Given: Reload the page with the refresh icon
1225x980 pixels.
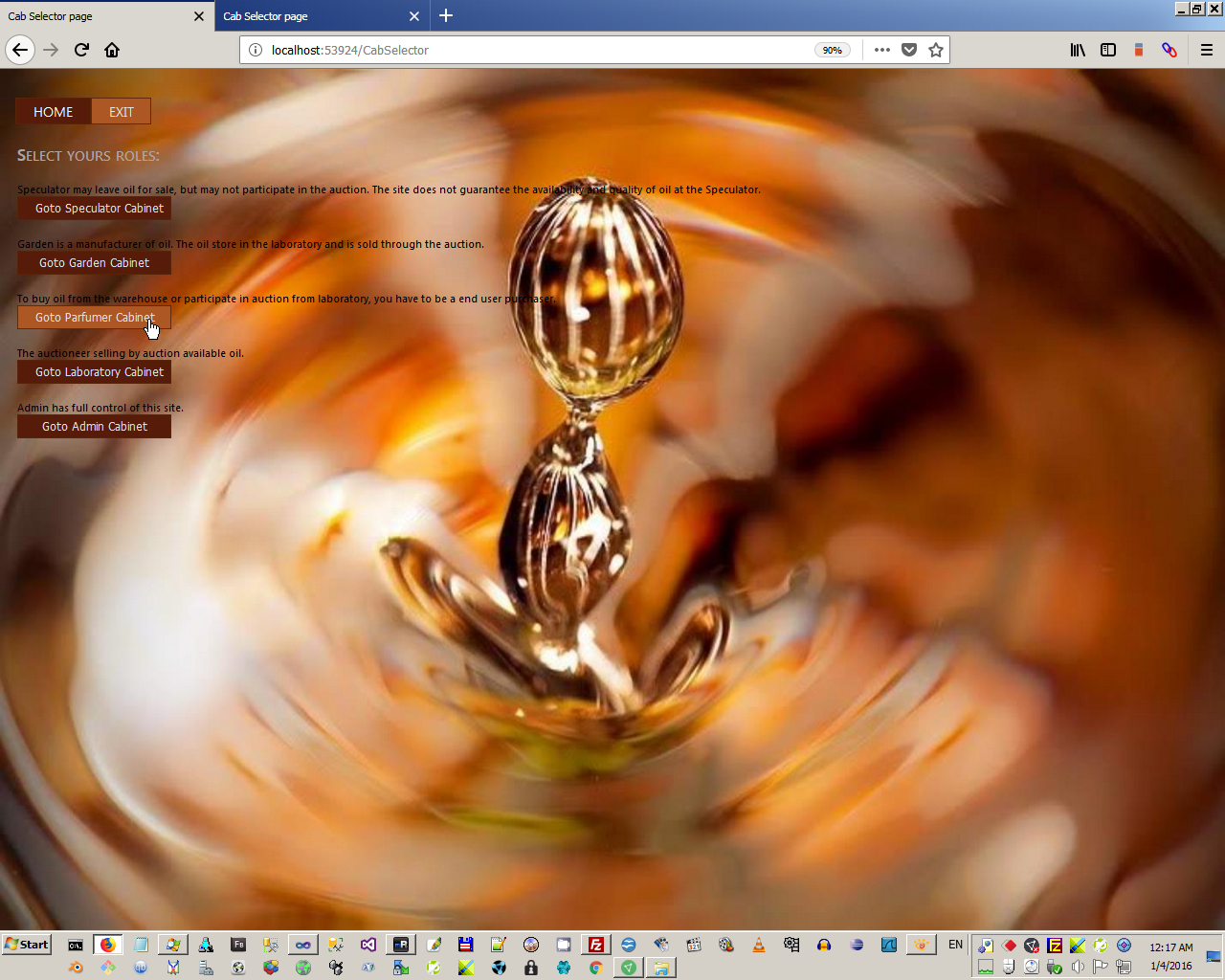Looking at the screenshot, I should point(81,50).
